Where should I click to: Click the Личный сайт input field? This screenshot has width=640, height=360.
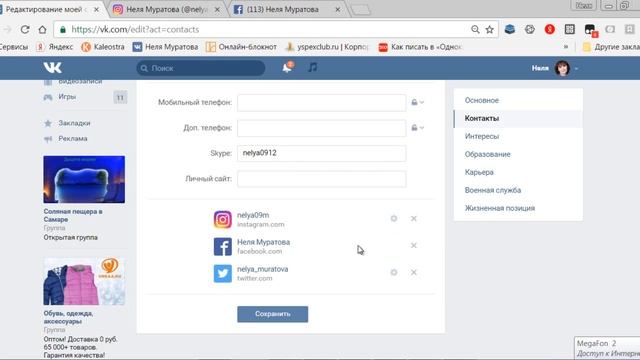click(x=322, y=179)
